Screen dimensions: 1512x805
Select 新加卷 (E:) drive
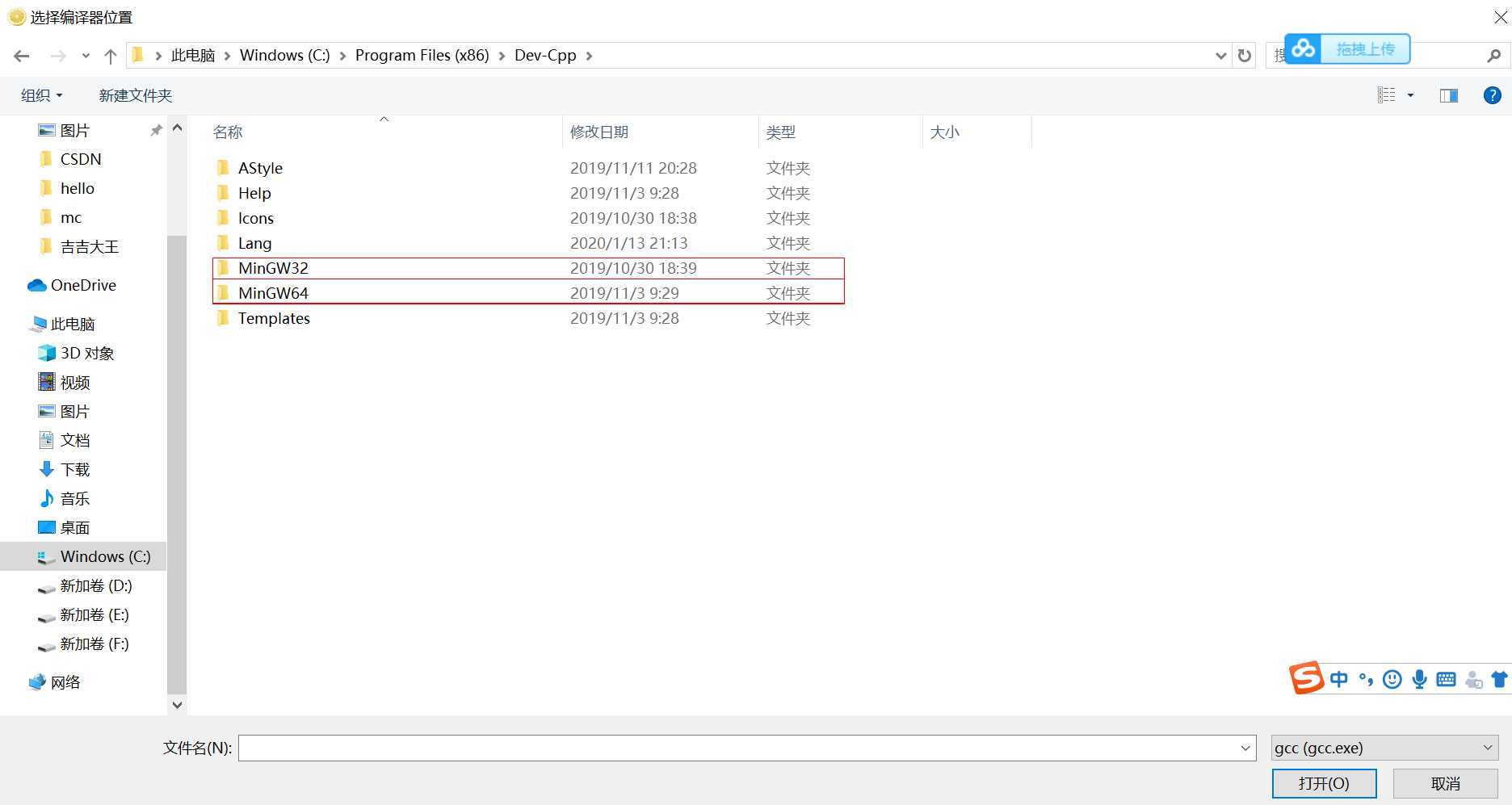(94, 614)
